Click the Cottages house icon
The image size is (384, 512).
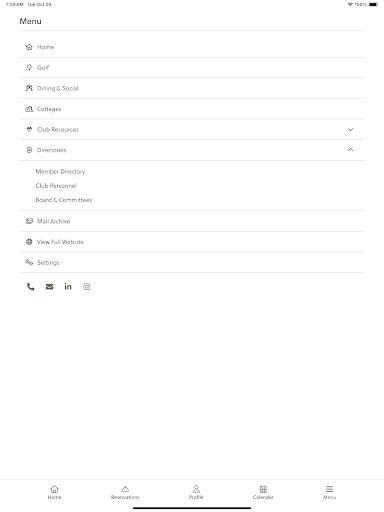(29, 109)
